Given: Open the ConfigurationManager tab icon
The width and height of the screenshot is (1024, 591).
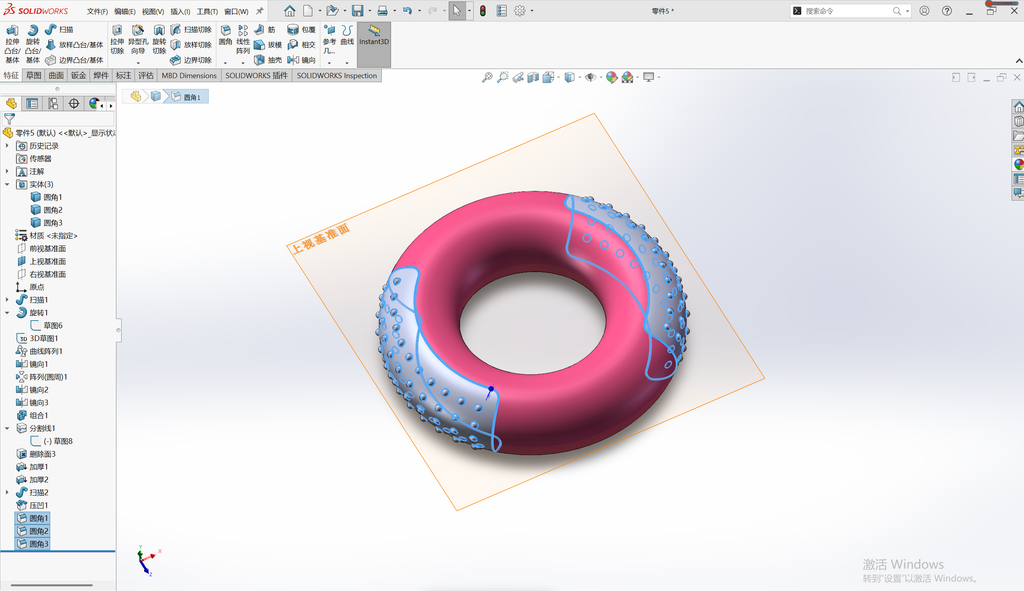Looking at the screenshot, I should [x=53, y=103].
